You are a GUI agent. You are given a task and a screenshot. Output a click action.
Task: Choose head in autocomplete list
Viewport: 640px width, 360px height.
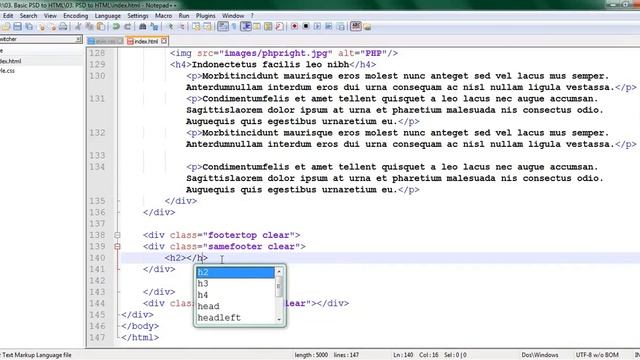pyautogui.click(x=236, y=306)
